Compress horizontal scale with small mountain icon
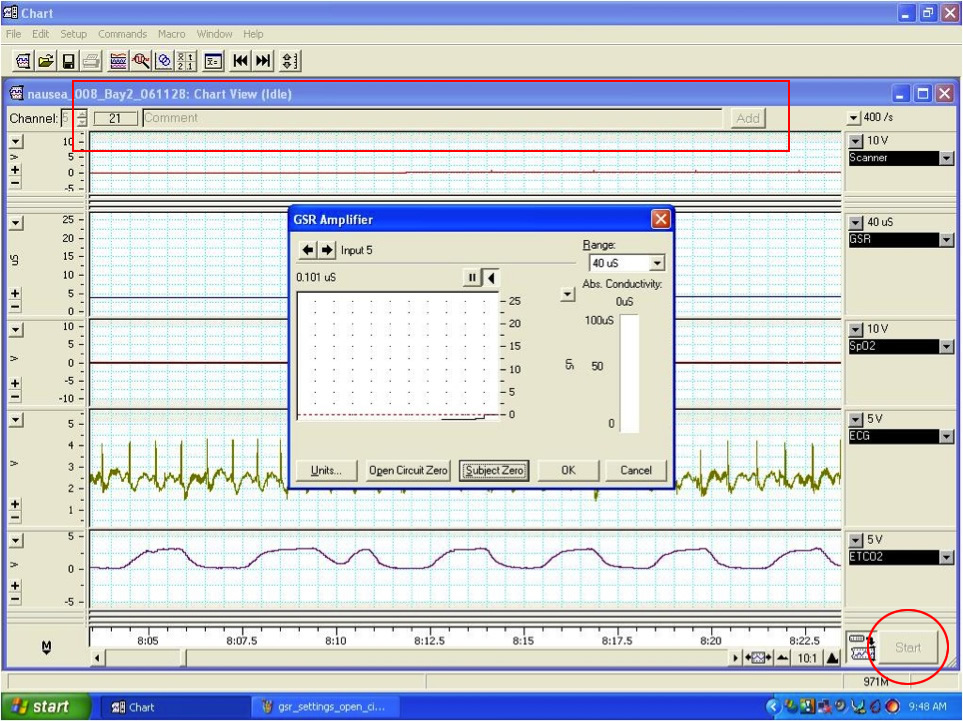Viewport: 963px width, 721px height. (782, 658)
